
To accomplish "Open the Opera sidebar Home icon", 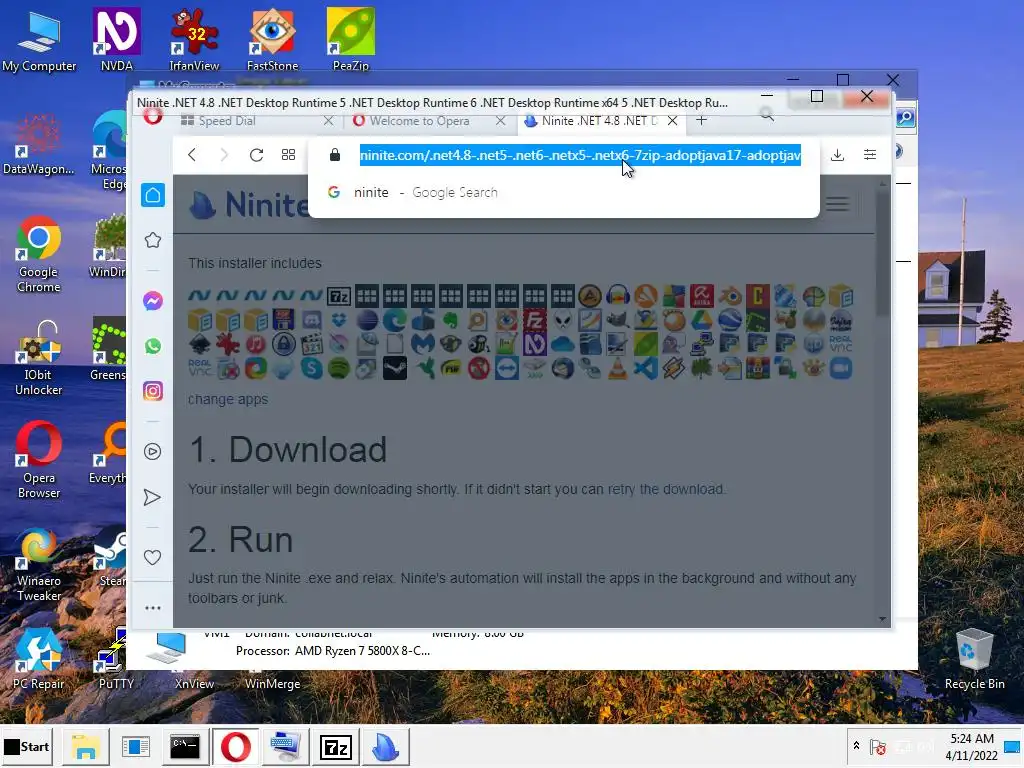I will [153, 195].
